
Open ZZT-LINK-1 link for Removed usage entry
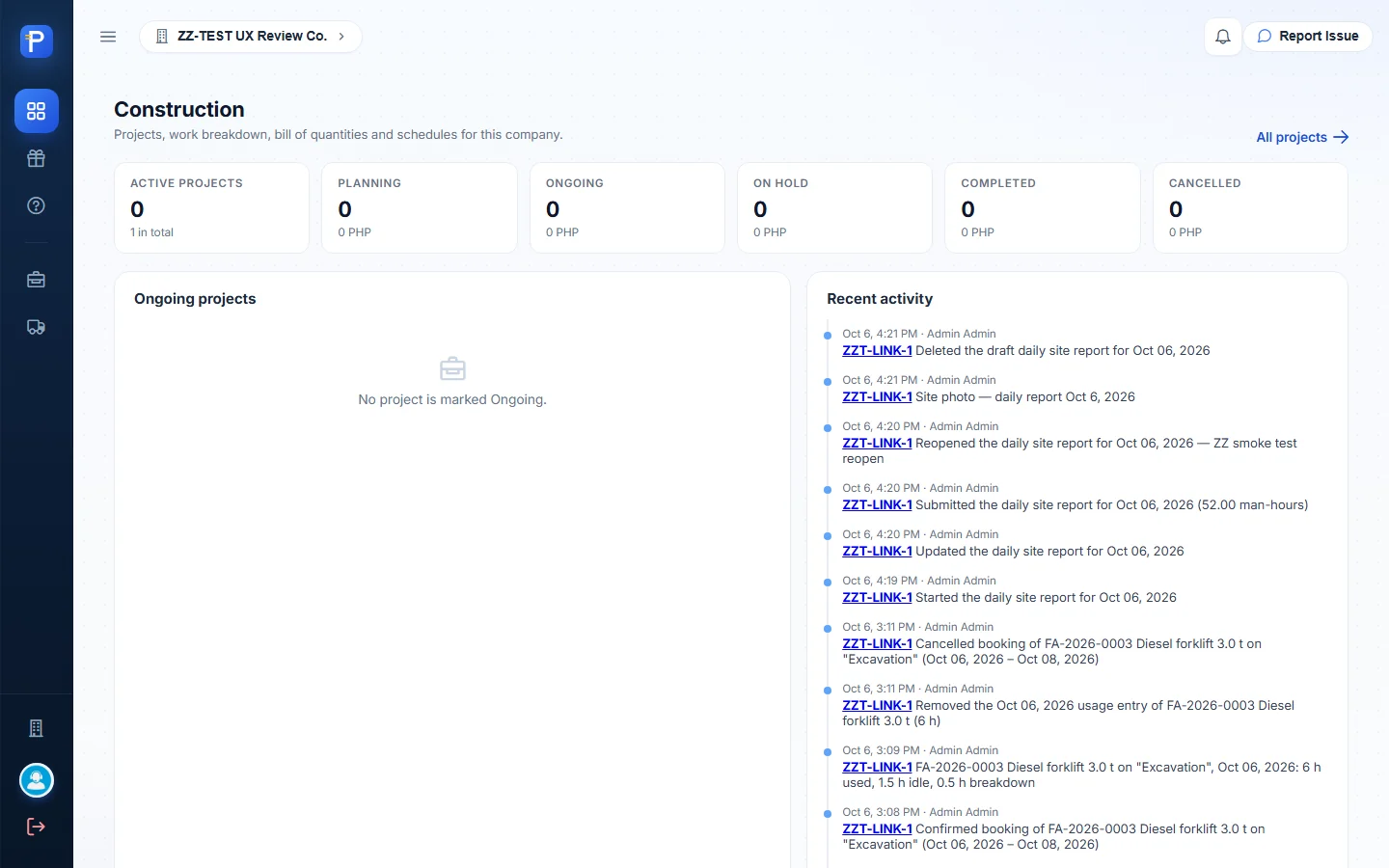pyautogui.click(x=877, y=706)
